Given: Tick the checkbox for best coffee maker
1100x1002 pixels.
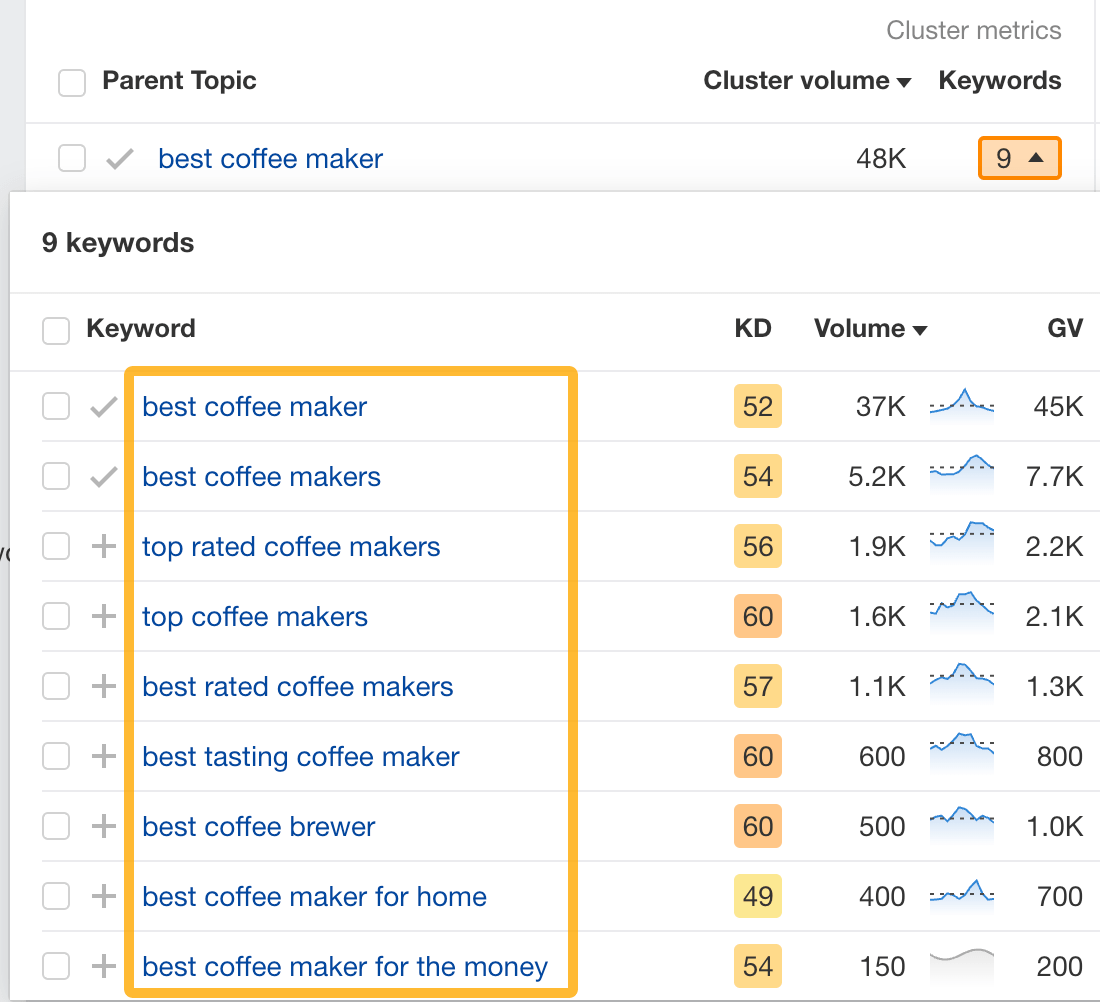Looking at the screenshot, I should [x=56, y=406].
